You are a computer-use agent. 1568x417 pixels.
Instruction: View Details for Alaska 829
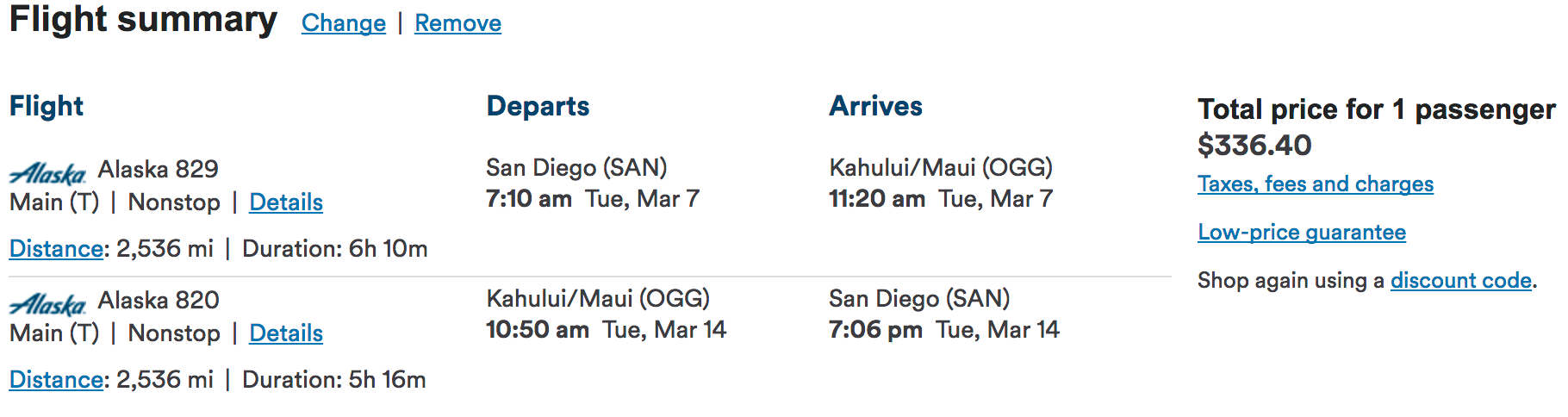(x=286, y=202)
